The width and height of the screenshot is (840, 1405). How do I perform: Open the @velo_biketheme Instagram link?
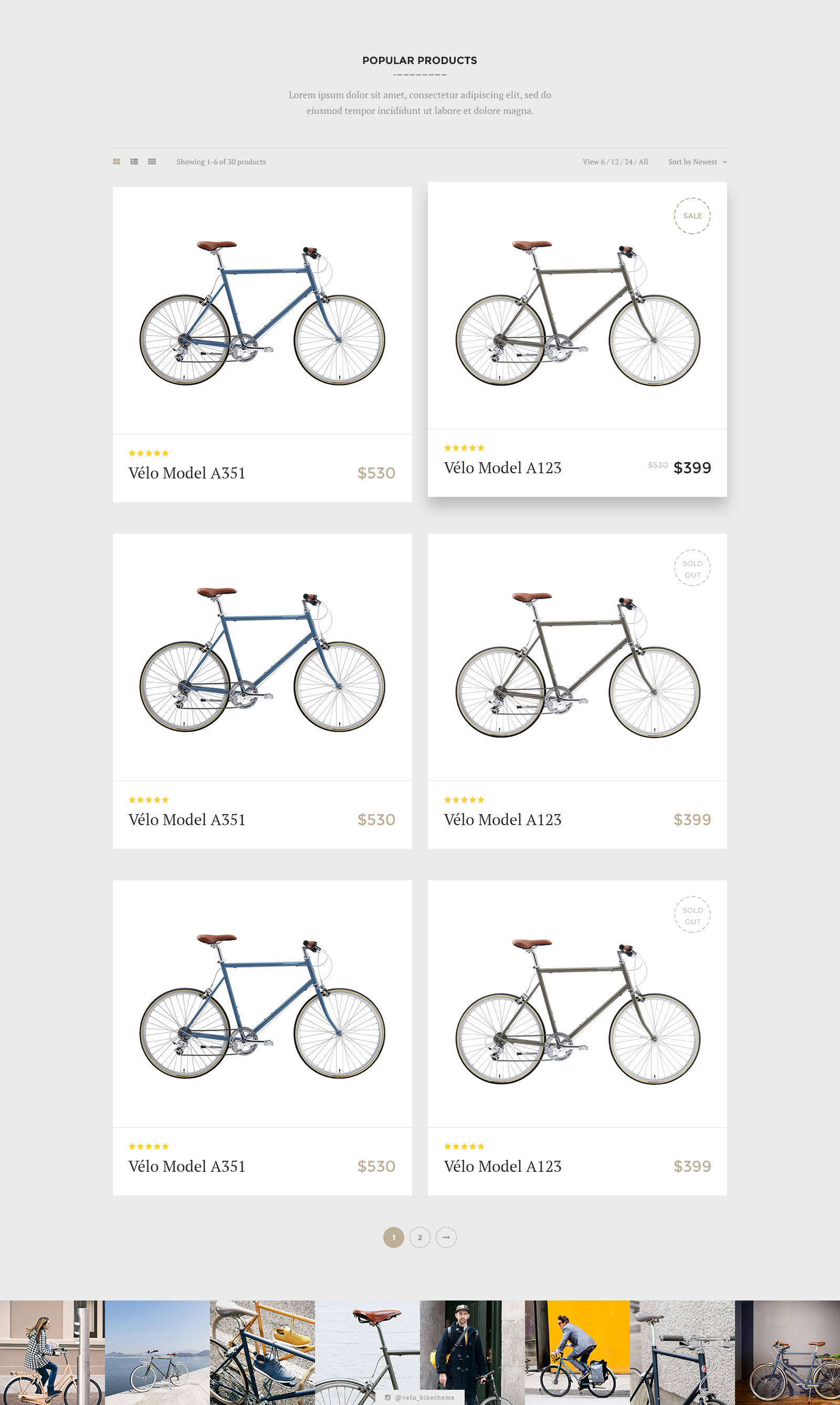click(425, 1398)
